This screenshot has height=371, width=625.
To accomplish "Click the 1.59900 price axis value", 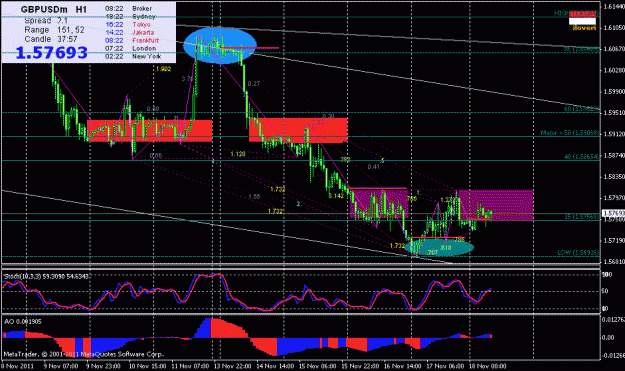I will point(614,92).
